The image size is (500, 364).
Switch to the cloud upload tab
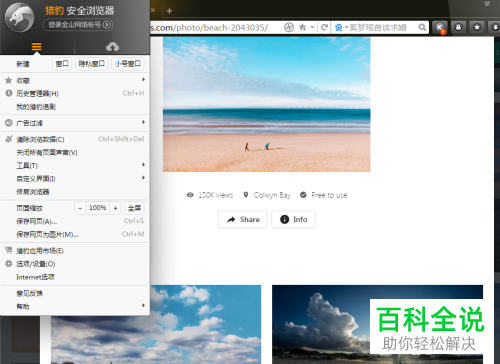coord(112,47)
